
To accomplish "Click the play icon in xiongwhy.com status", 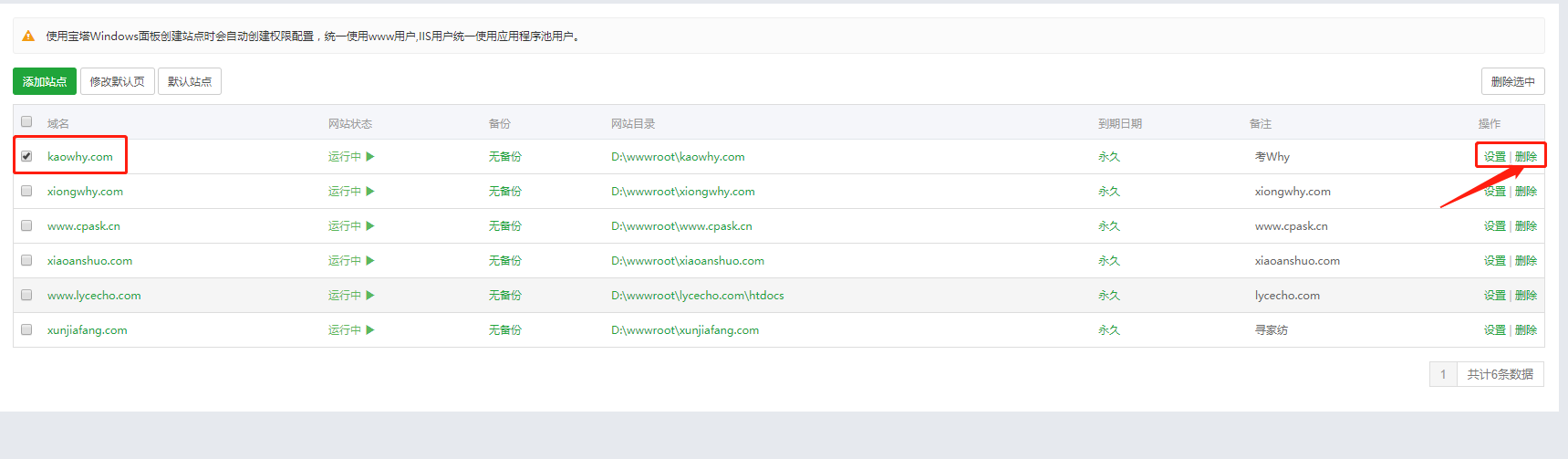I will click(370, 191).
